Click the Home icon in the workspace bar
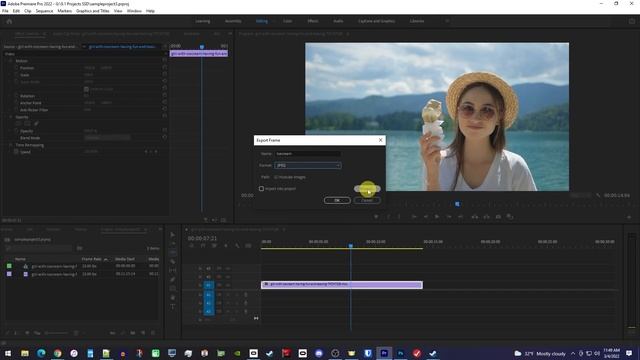 pos(9,21)
